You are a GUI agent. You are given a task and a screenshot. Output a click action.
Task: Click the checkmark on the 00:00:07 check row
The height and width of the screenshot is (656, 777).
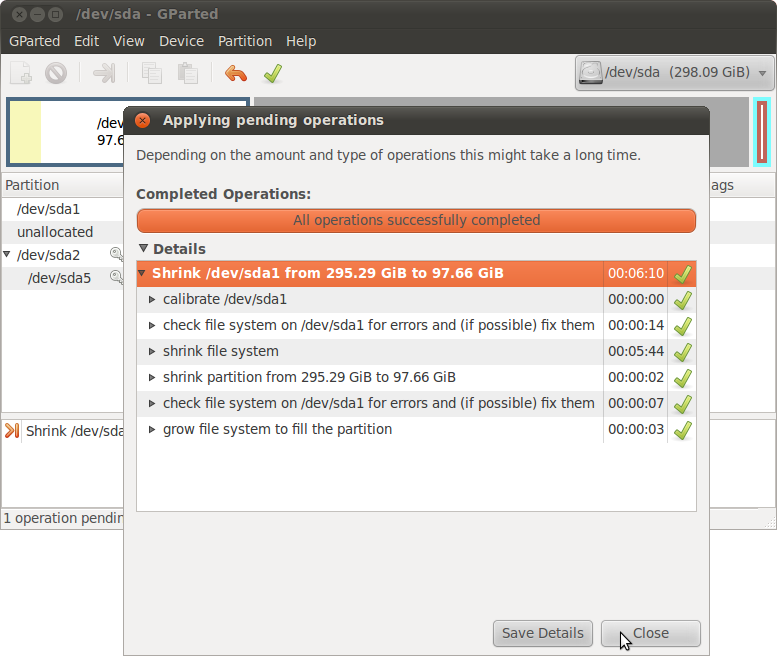(x=682, y=404)
